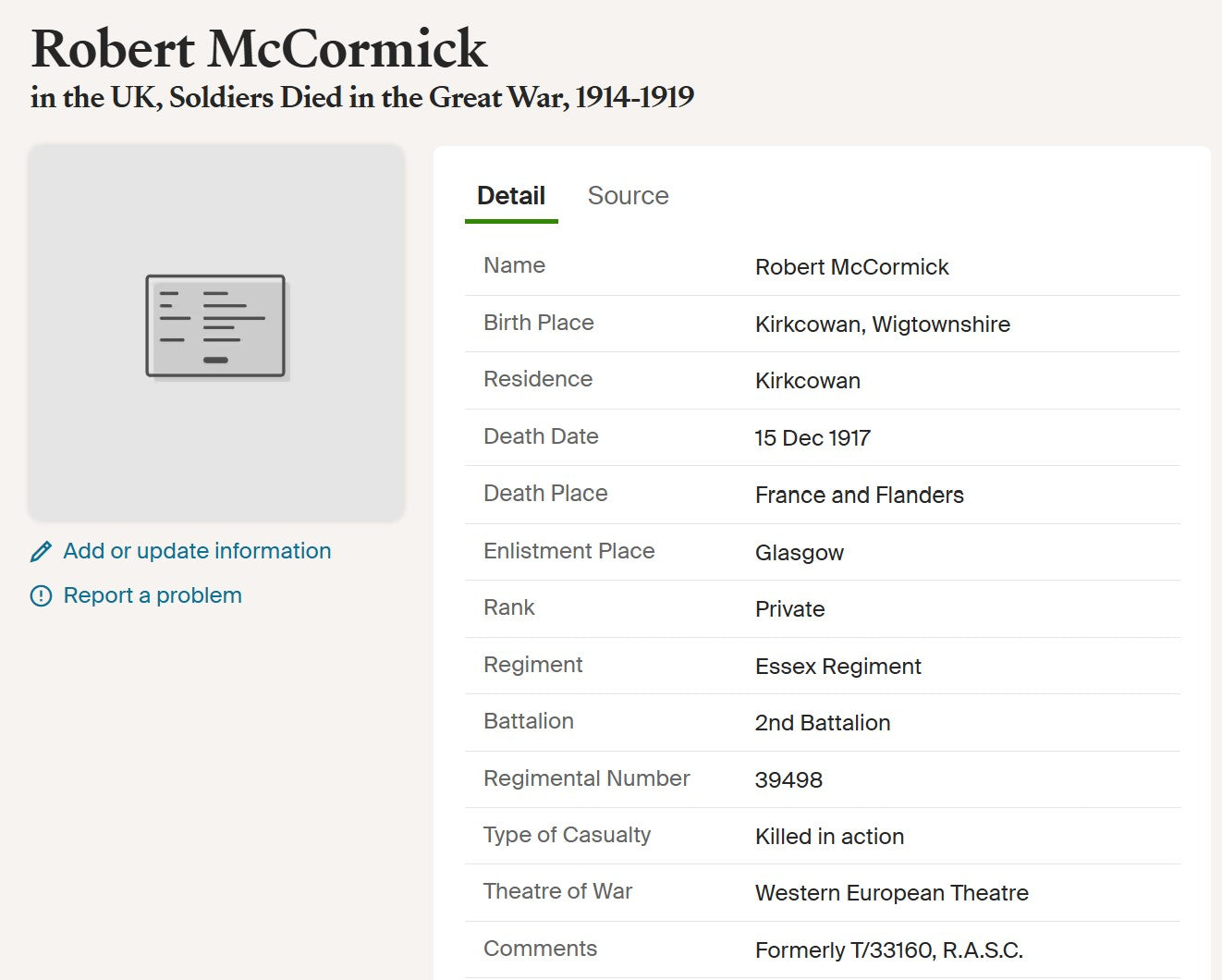This screenshot has height=980, width=1222.
Task: Click the Kirkcowan, Wigtownshire birth place value
Action: [x=882, y=325]
